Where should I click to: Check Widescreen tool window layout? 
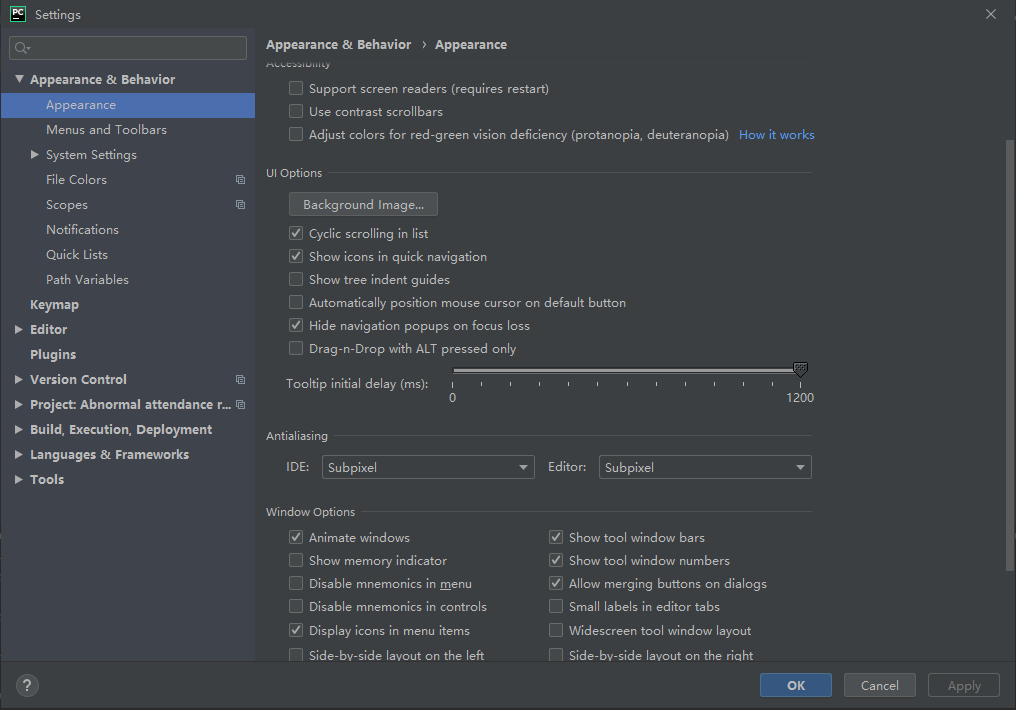click(555, 630)
